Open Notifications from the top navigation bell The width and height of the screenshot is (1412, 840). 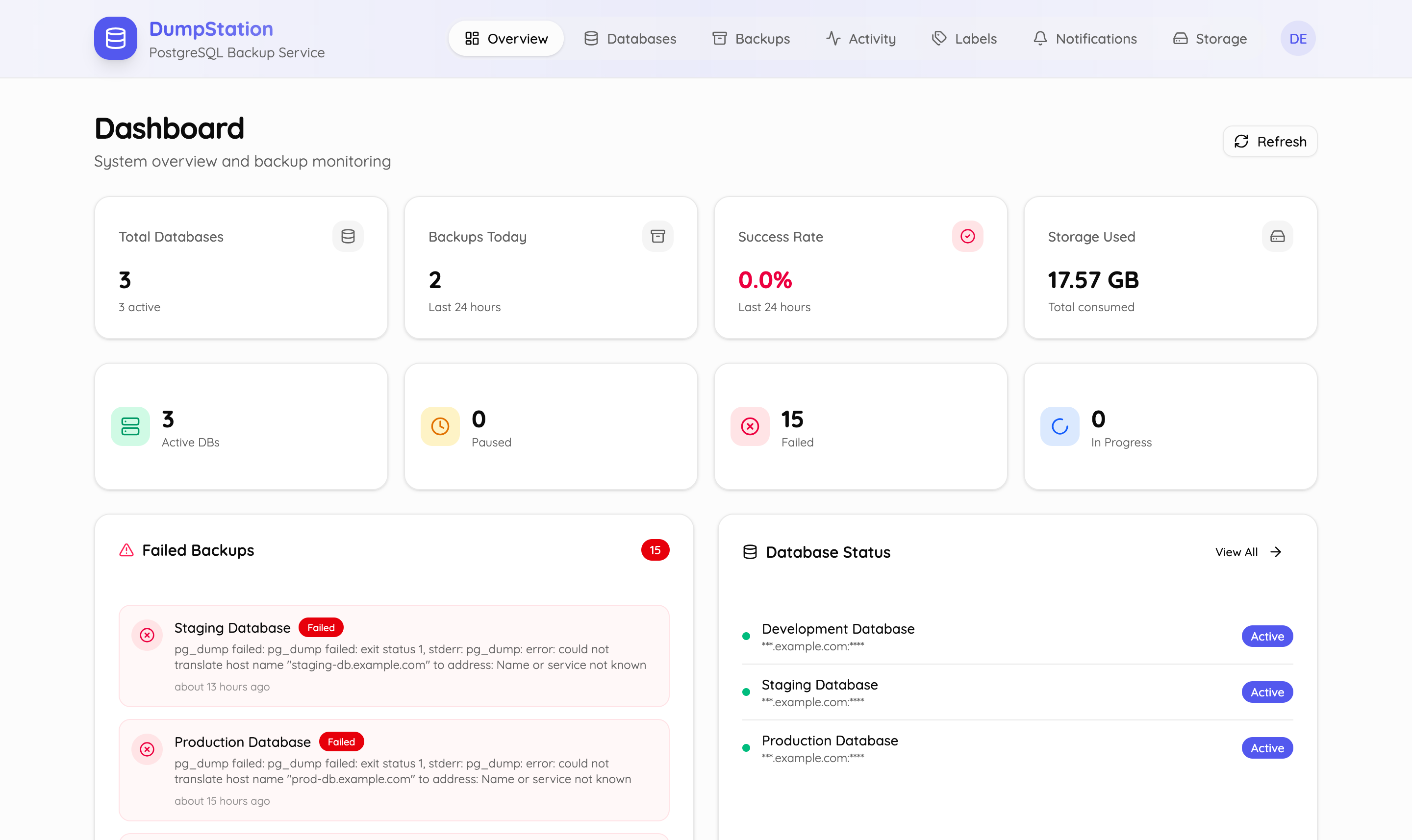(x=1085, y=38)
